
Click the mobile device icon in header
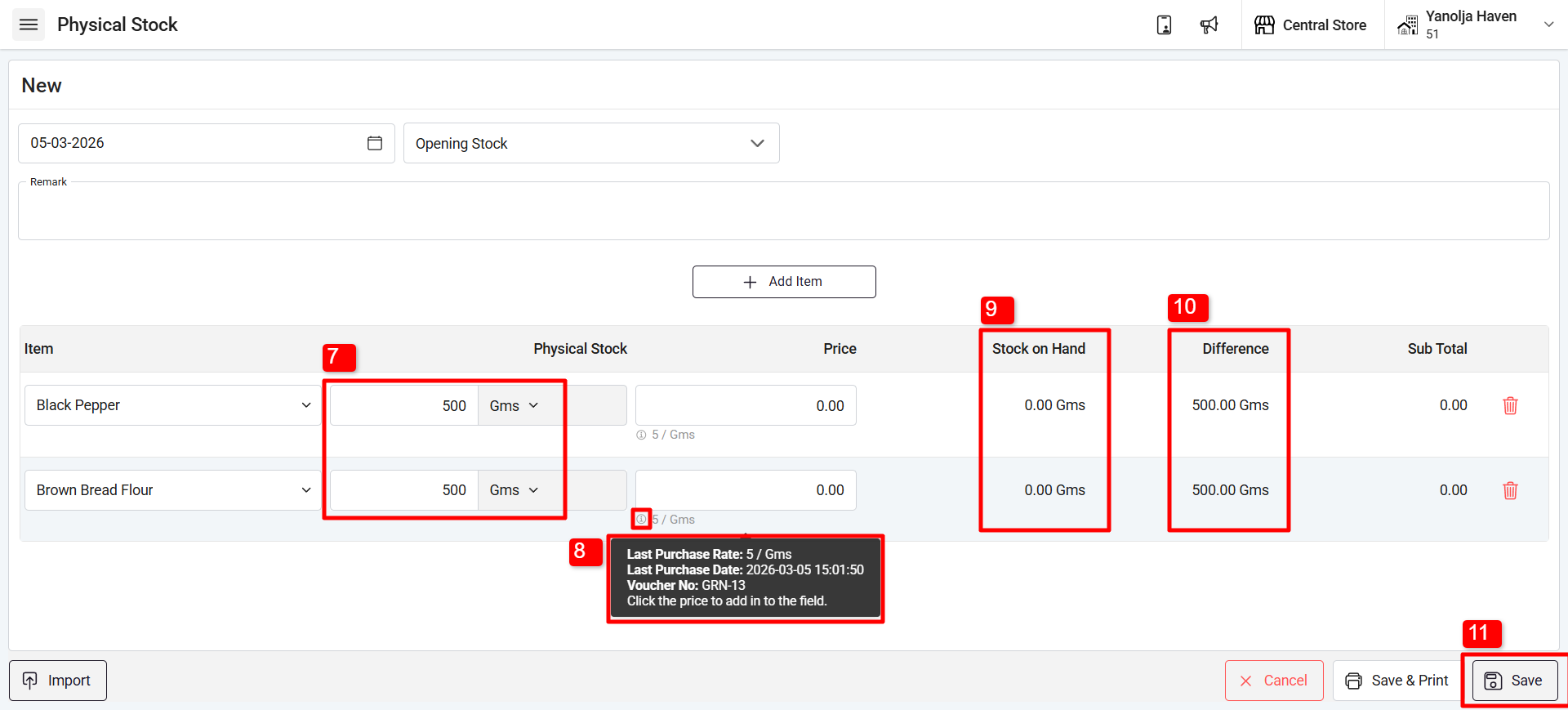[1164, 25]
